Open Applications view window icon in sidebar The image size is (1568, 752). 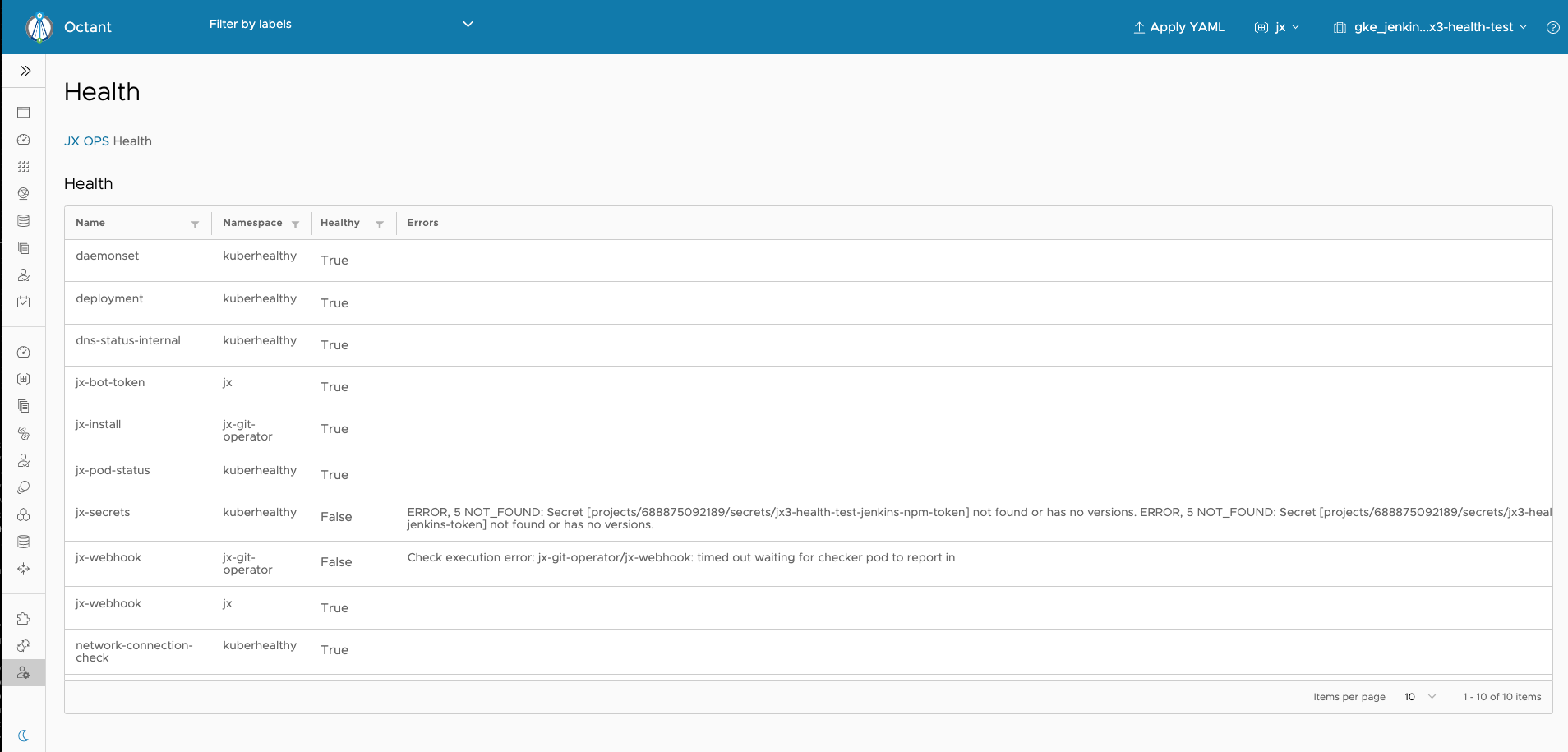[x=23, y=112]
